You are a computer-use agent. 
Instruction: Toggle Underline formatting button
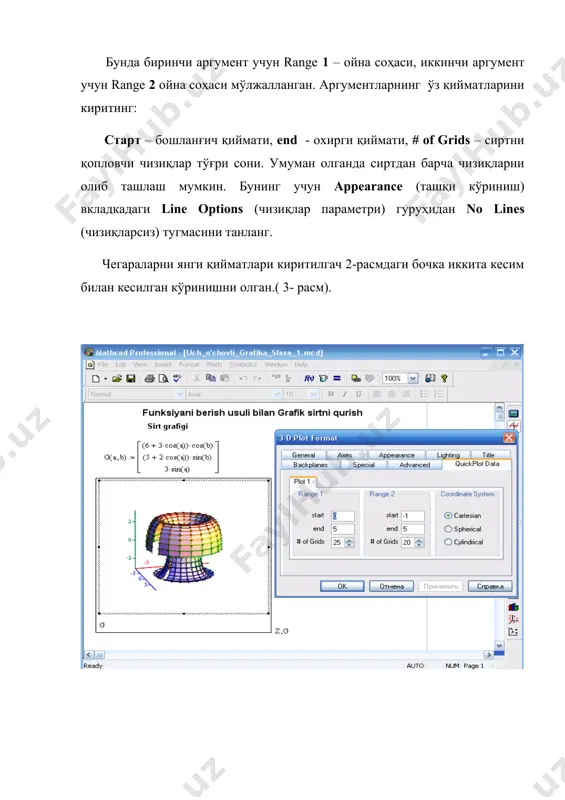pos(358,394)
